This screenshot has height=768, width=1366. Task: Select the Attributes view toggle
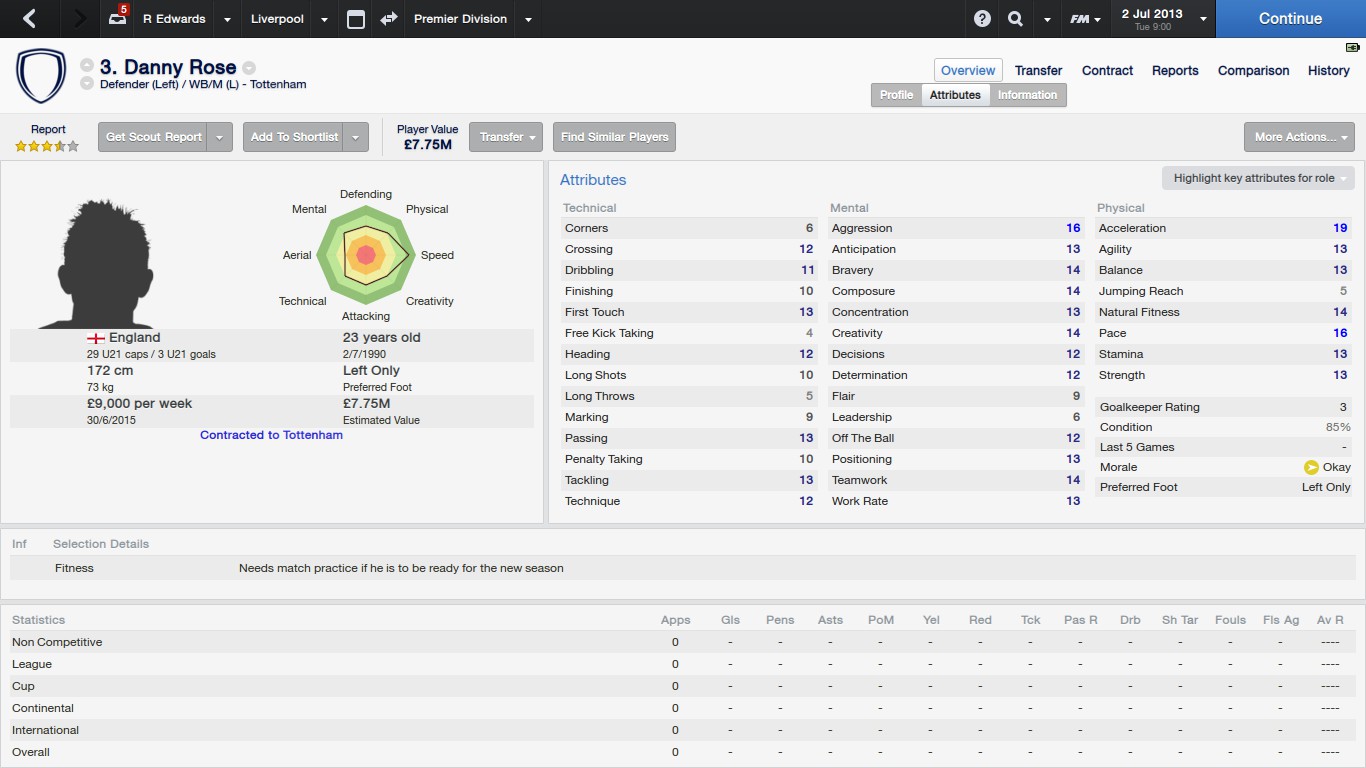point(955,95)
